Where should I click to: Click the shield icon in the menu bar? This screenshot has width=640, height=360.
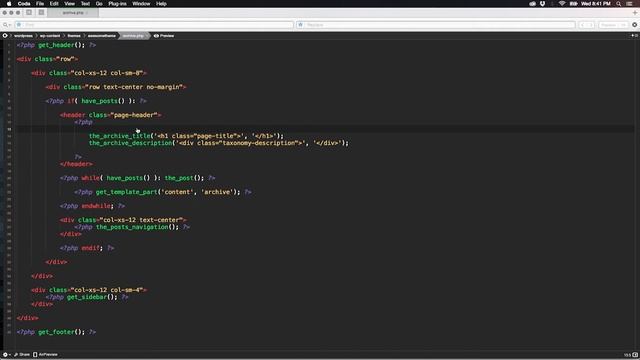[x=542, y=4]
